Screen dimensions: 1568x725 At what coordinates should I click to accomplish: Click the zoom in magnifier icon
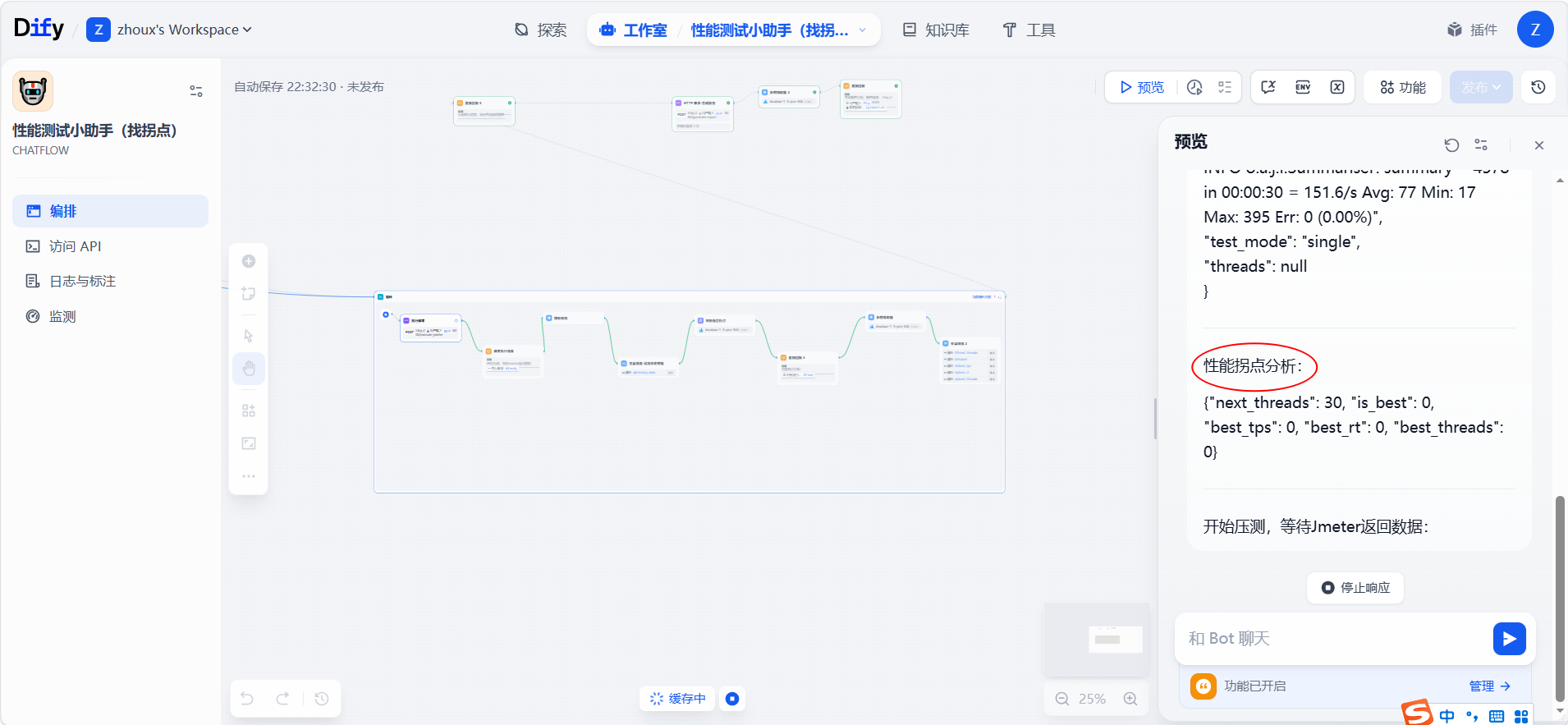tap(1130, 699)
